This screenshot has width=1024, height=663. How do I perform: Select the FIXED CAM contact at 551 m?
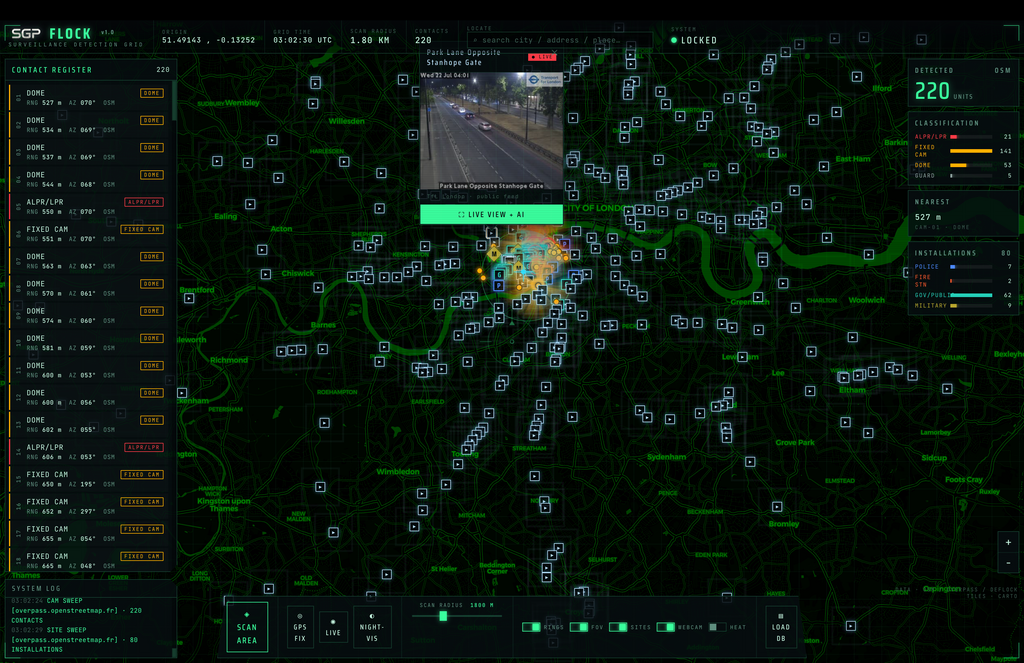click(90, 234)
